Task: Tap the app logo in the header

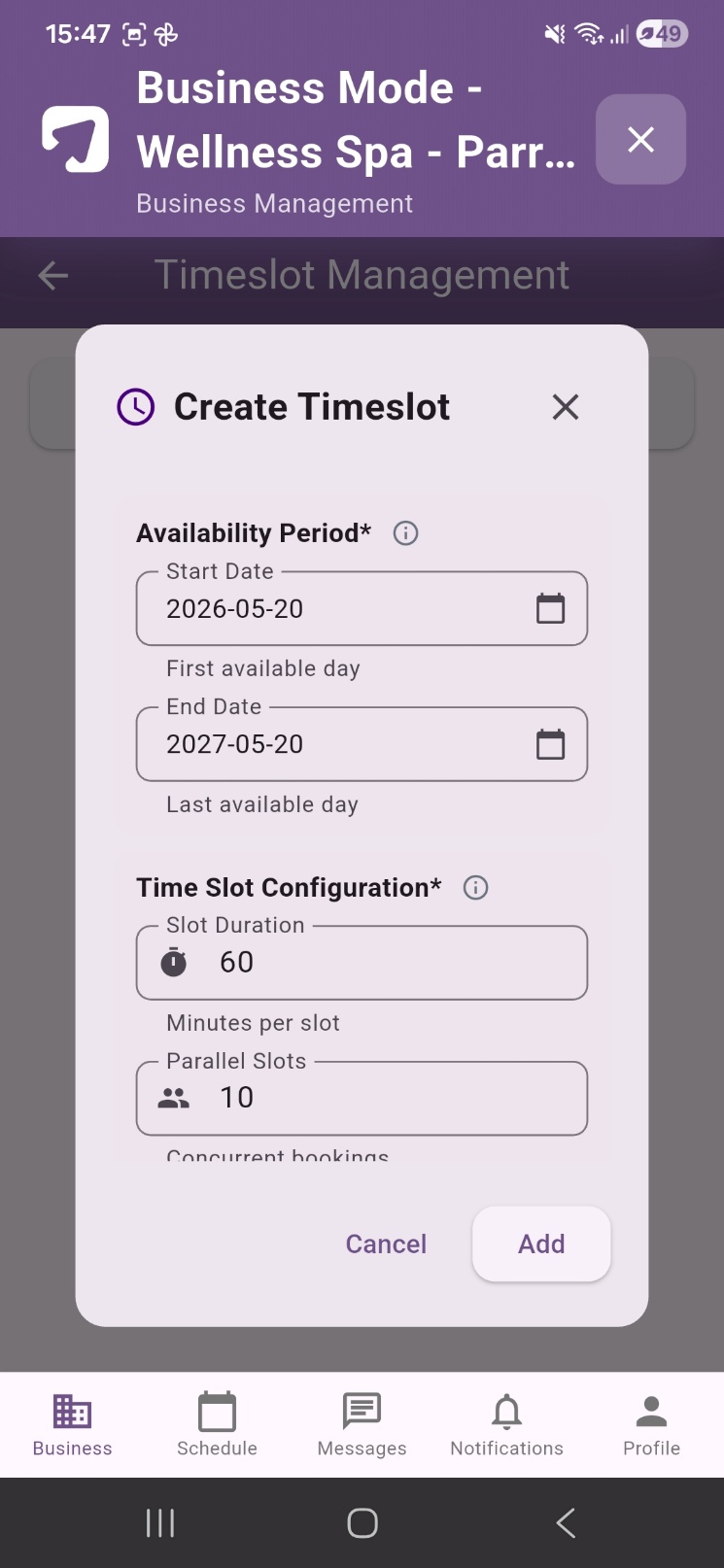Action: coord(75,139)
